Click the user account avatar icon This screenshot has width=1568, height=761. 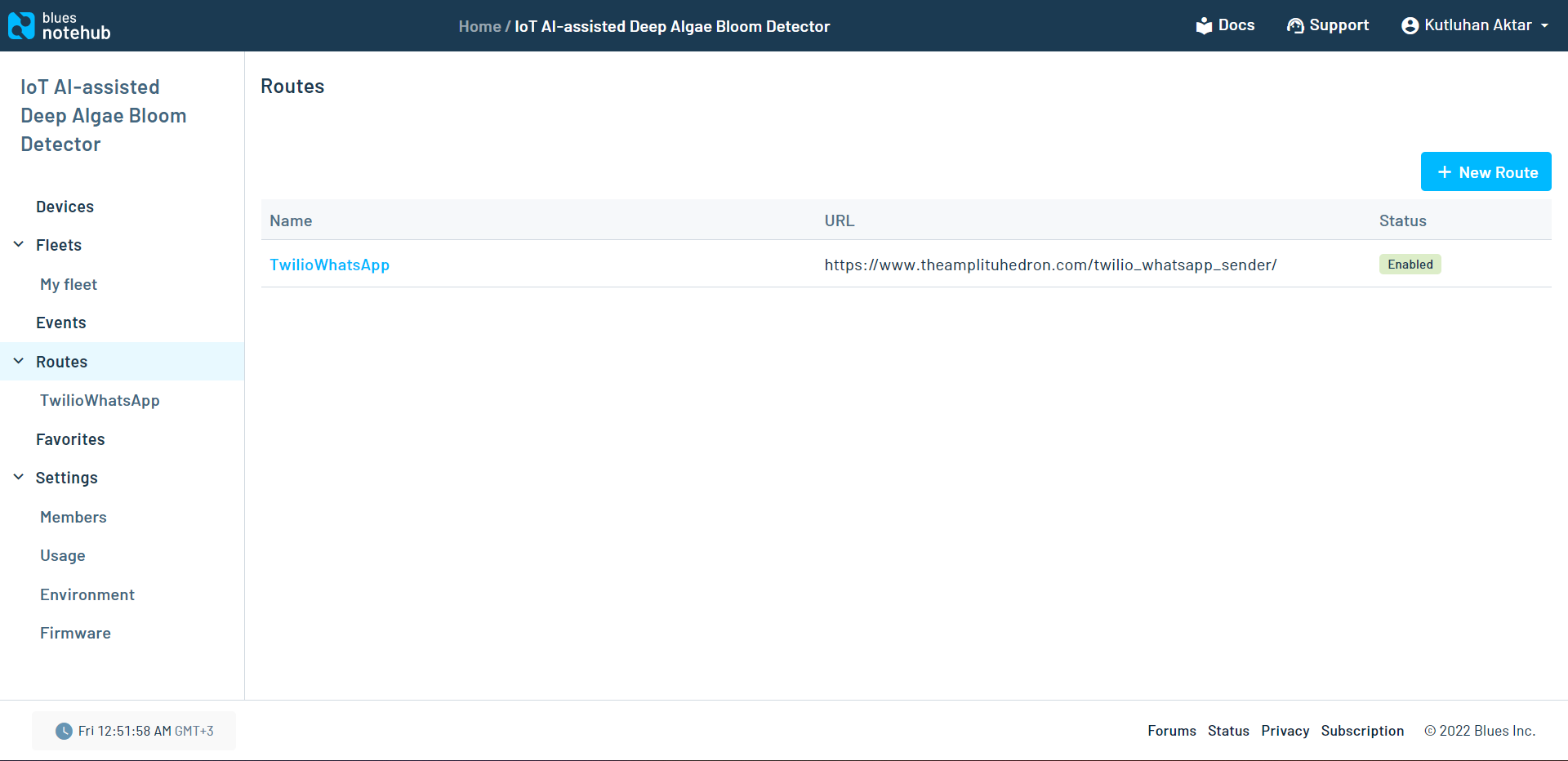[1410, 26]
